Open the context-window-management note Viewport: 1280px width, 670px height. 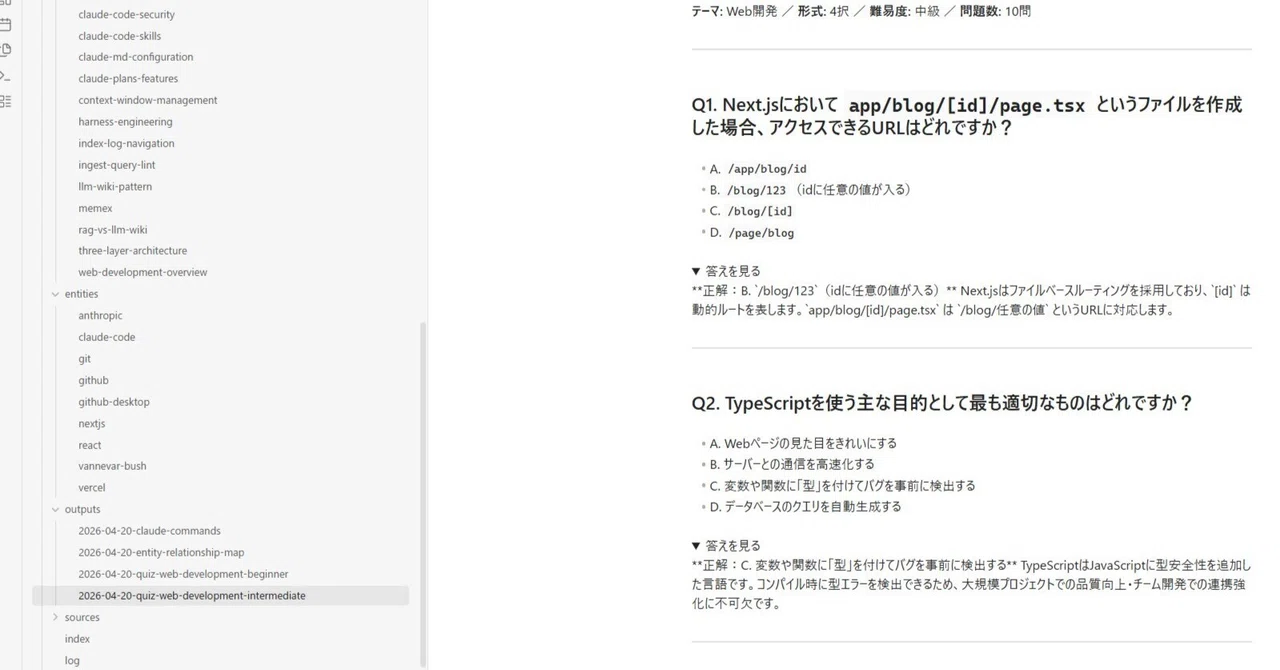pos(148,100)
